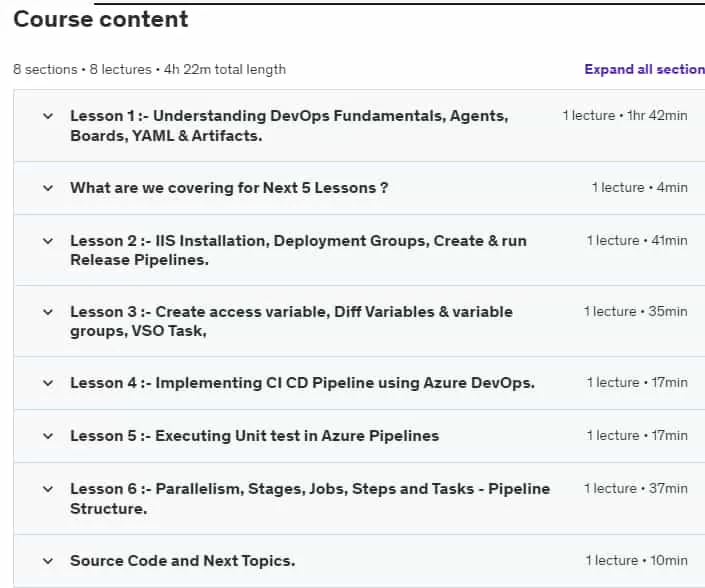Expand the Source Code section chevron

coord(48,561)
